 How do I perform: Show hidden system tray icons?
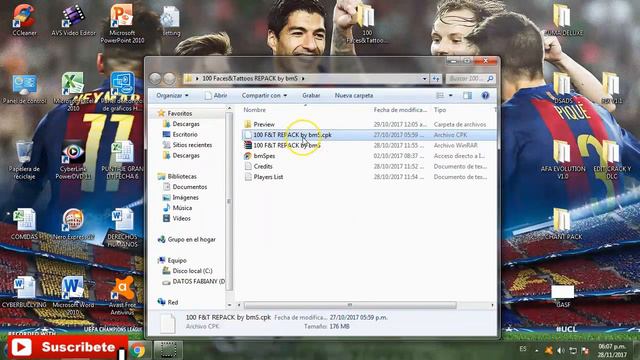[537, 350]
